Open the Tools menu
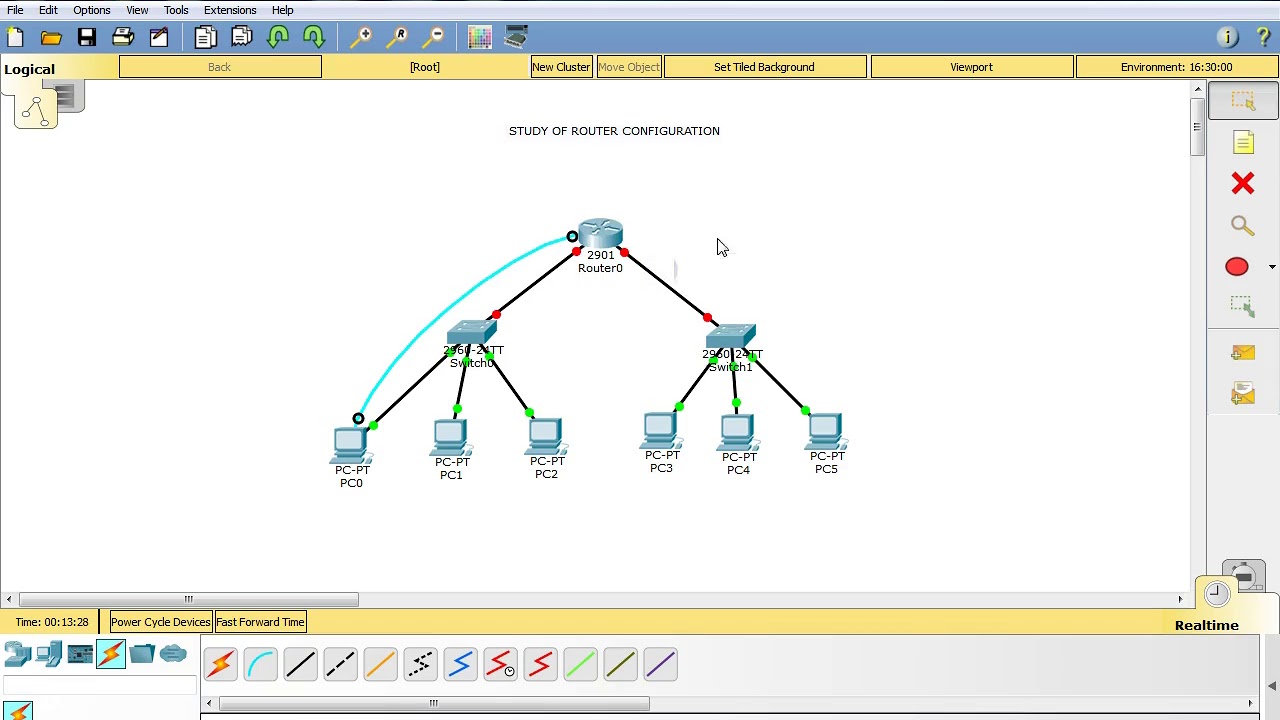The width and height of the screenshot is (1280, 720). [x=176, y=10]
